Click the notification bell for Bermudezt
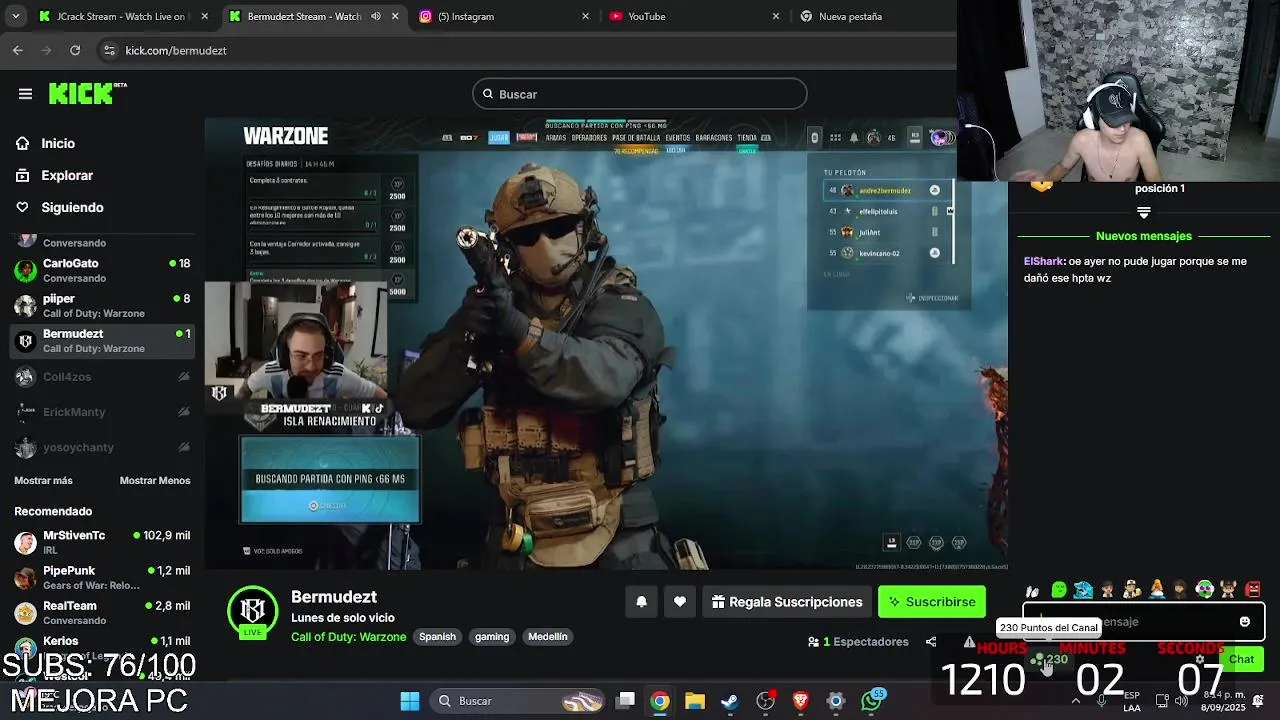The width and height of the screenshot is (1280, 720). pos(641,601)
